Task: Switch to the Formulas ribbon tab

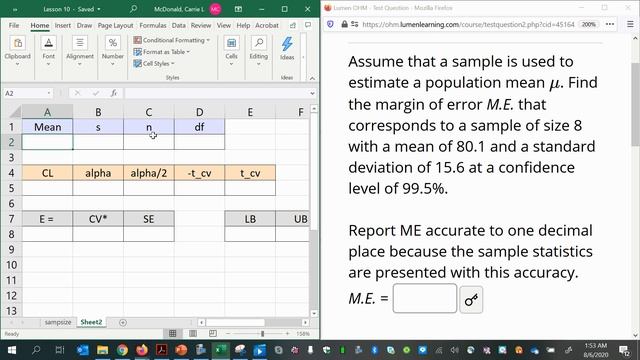Action: pyautogui.click(x=153, y=25)
